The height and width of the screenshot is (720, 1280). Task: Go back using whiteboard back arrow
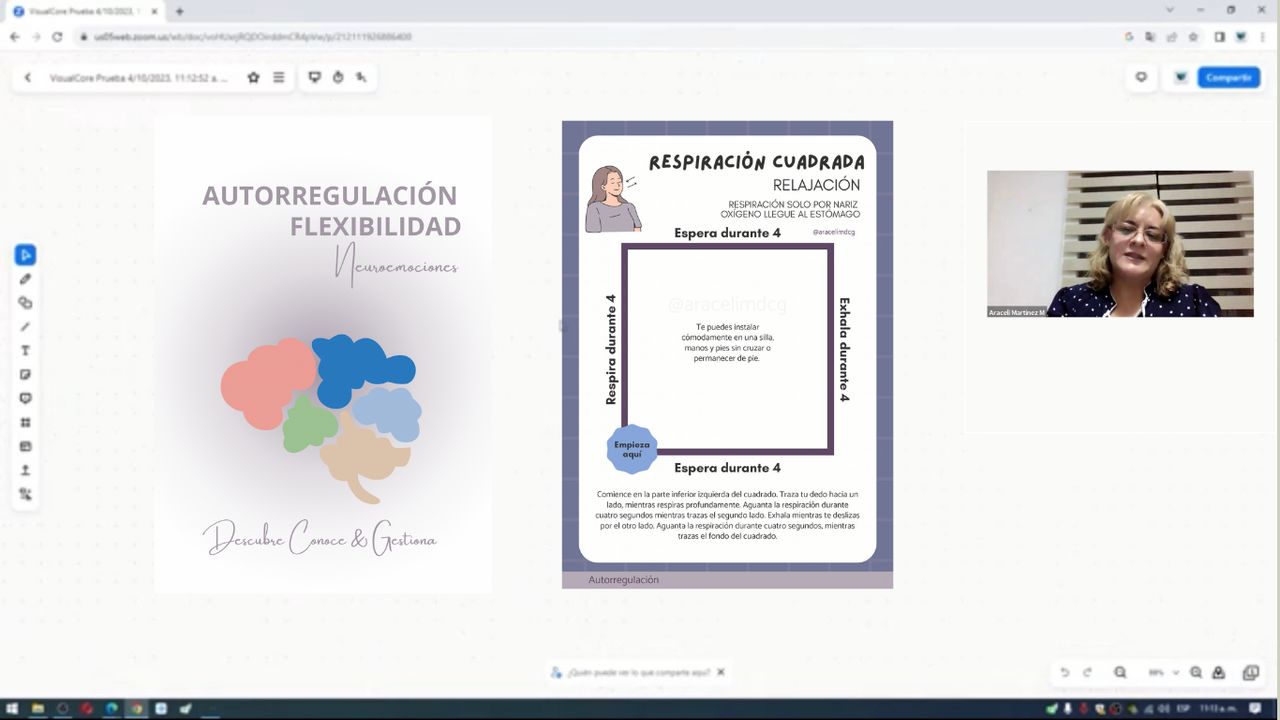28,77
